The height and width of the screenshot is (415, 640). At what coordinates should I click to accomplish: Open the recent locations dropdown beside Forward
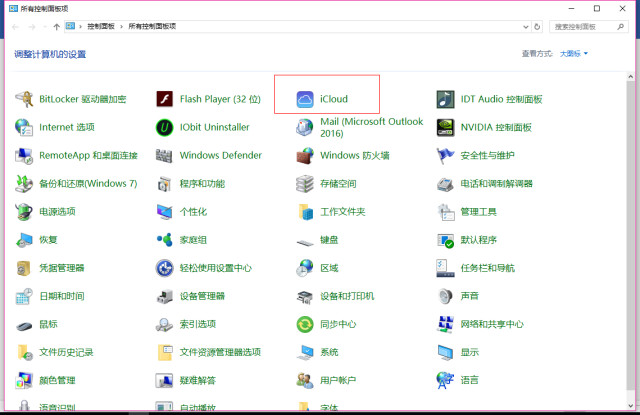[x=44, y=27]
